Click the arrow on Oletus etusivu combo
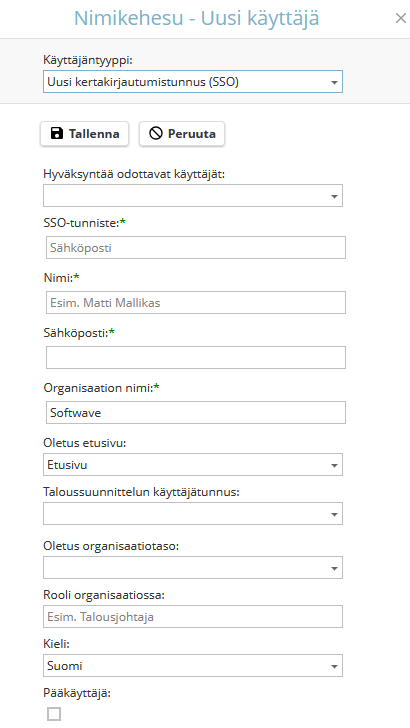 [x=334, y=466]
